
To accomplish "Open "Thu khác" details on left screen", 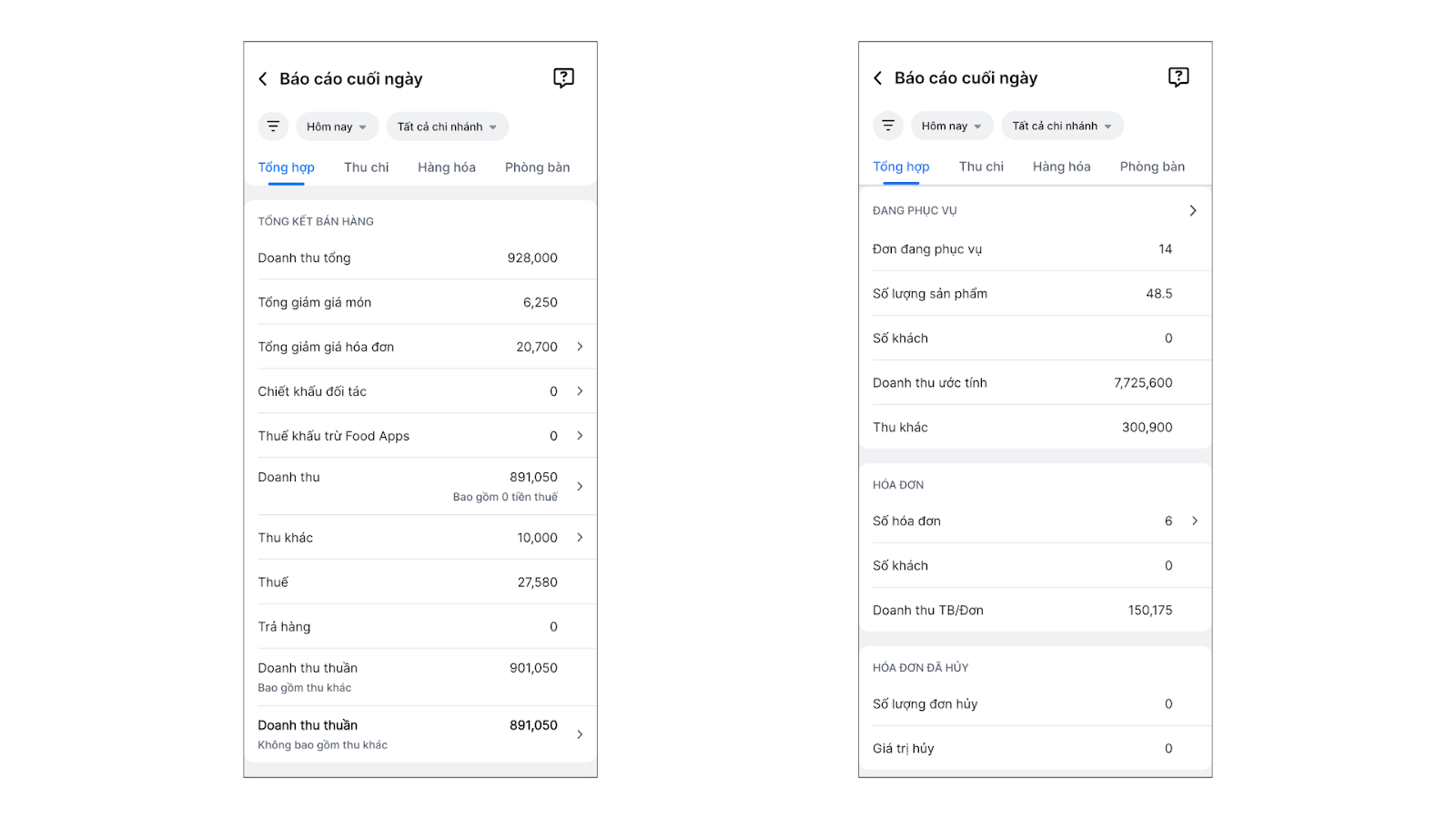I will point(580,538).
